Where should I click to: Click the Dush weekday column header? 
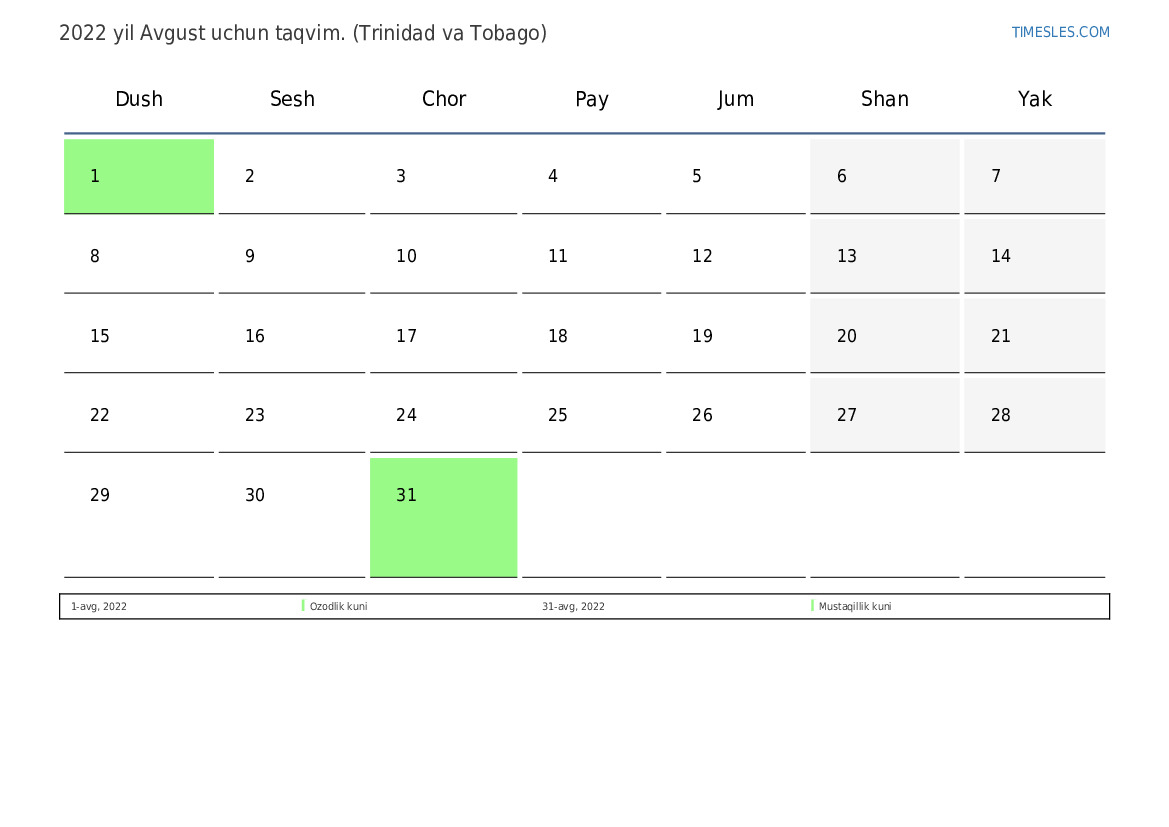139,98
